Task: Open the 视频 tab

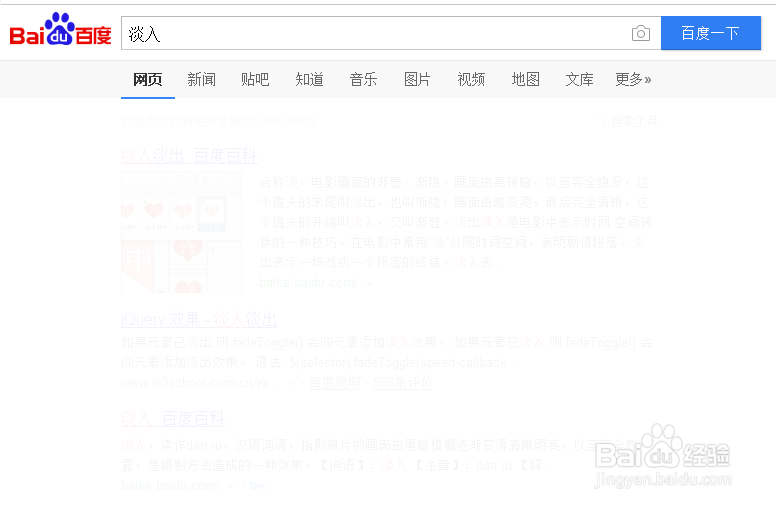Action: point(471,79)
